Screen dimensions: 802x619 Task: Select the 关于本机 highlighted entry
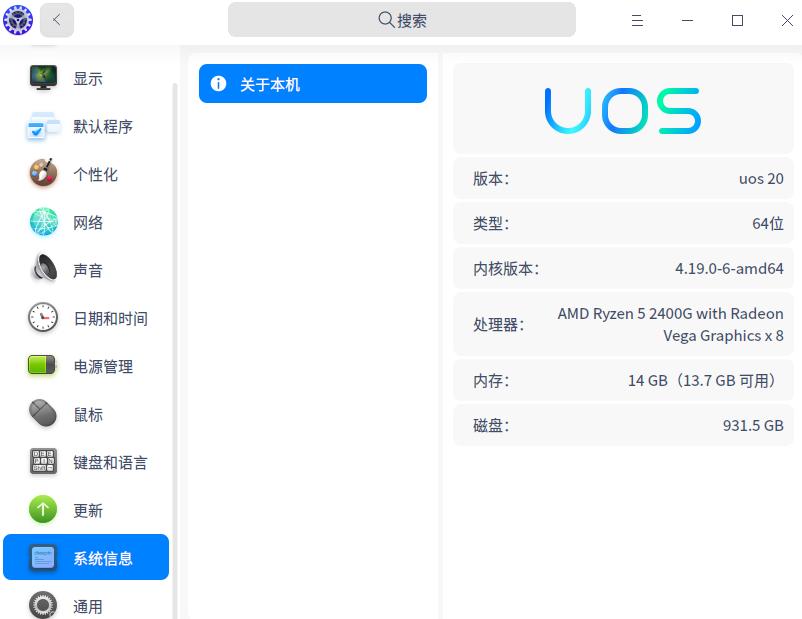point(312,84)
